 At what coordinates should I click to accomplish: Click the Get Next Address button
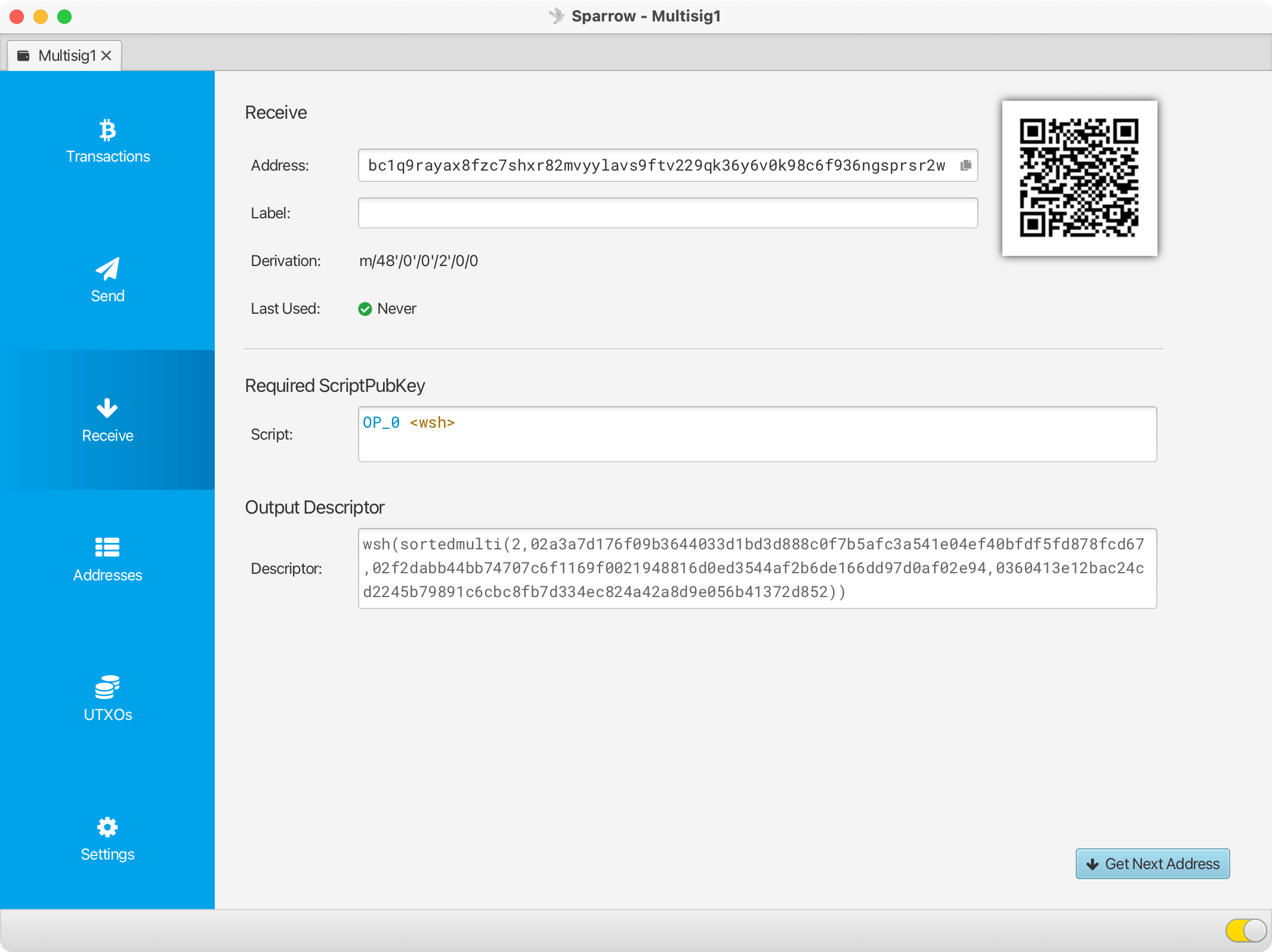(x=1153, y=864)
